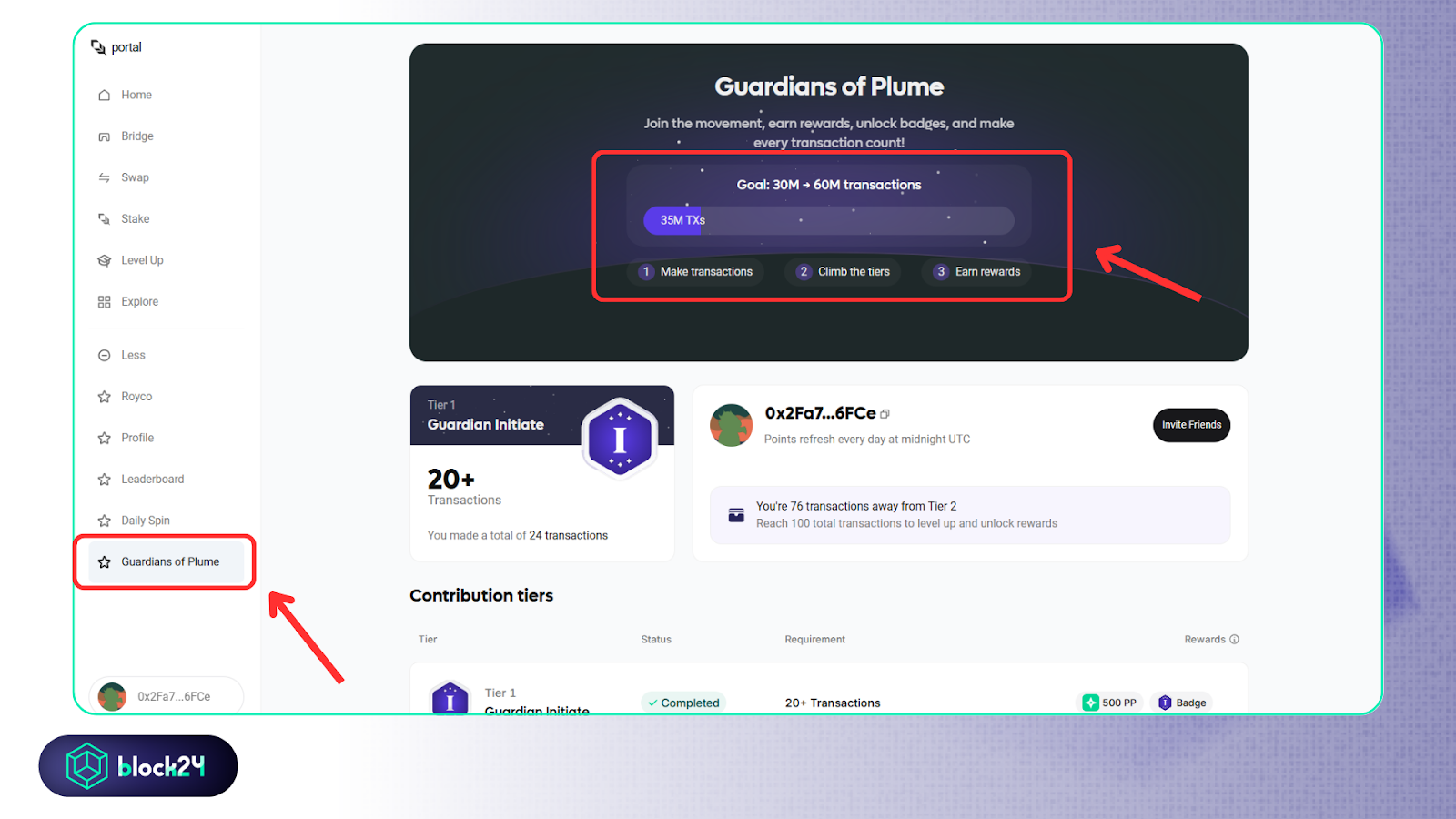The width and height of the screenshot is (1456, 819).
Task: Copy wallet address using copy icon
Action: (885, 414)
